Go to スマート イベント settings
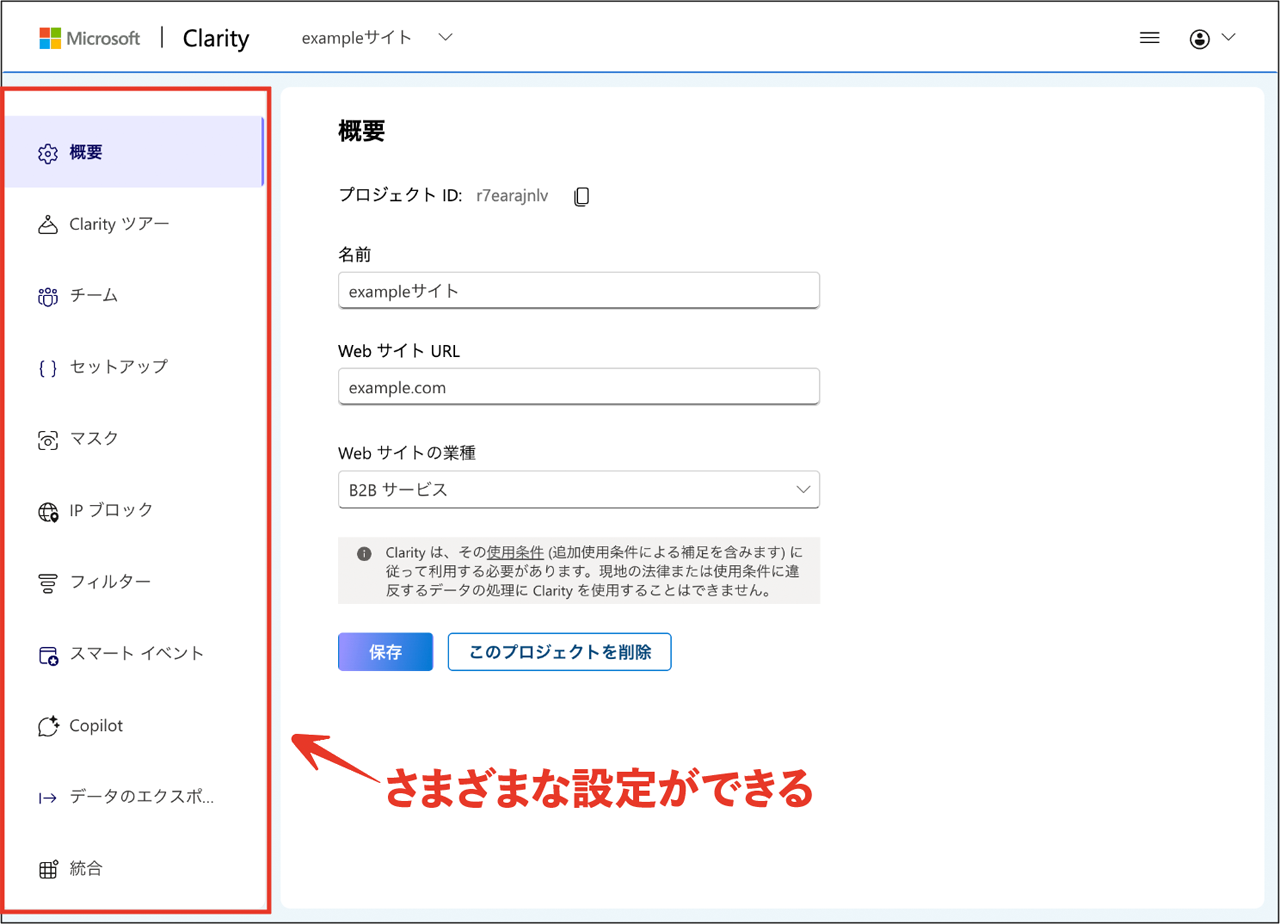1280x924 pixels. point(134,654)
